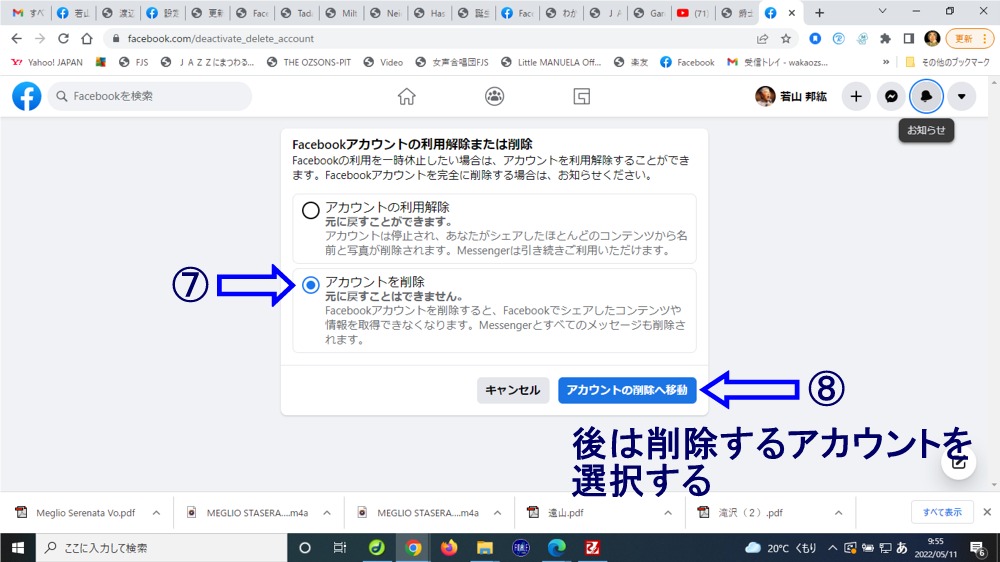The width and height of the screenshot is (1000, 562).
Task: Click the browser back arrow
Action: [x=17, y=38]
